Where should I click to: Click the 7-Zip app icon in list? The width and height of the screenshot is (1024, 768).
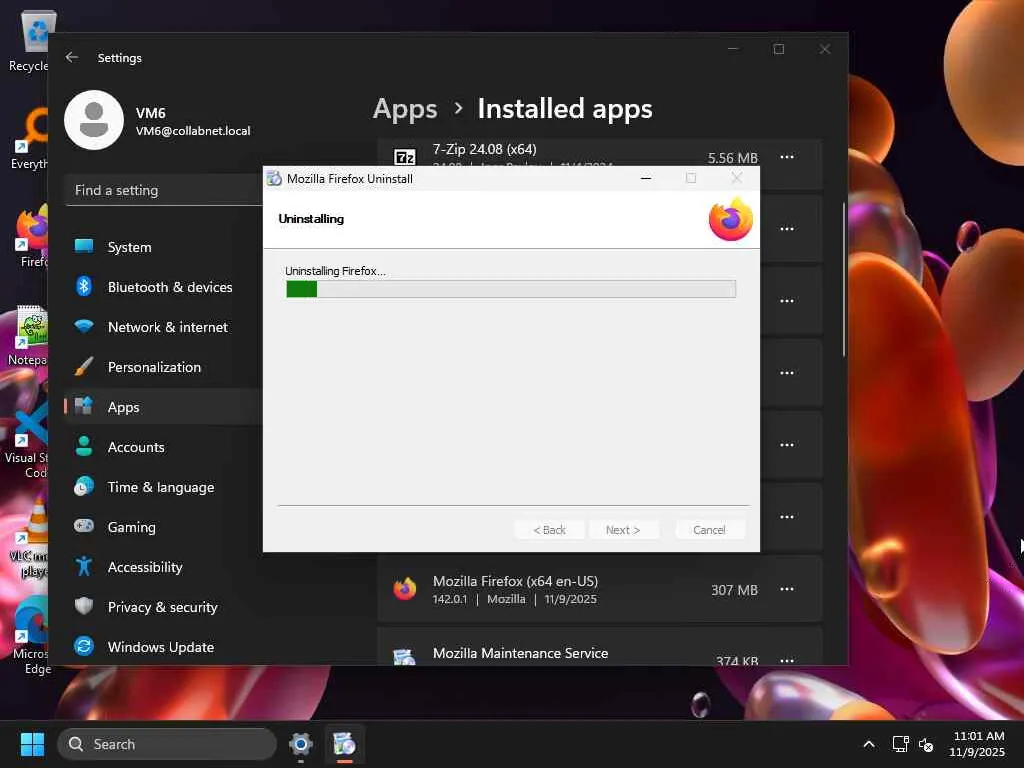point(405,157)
